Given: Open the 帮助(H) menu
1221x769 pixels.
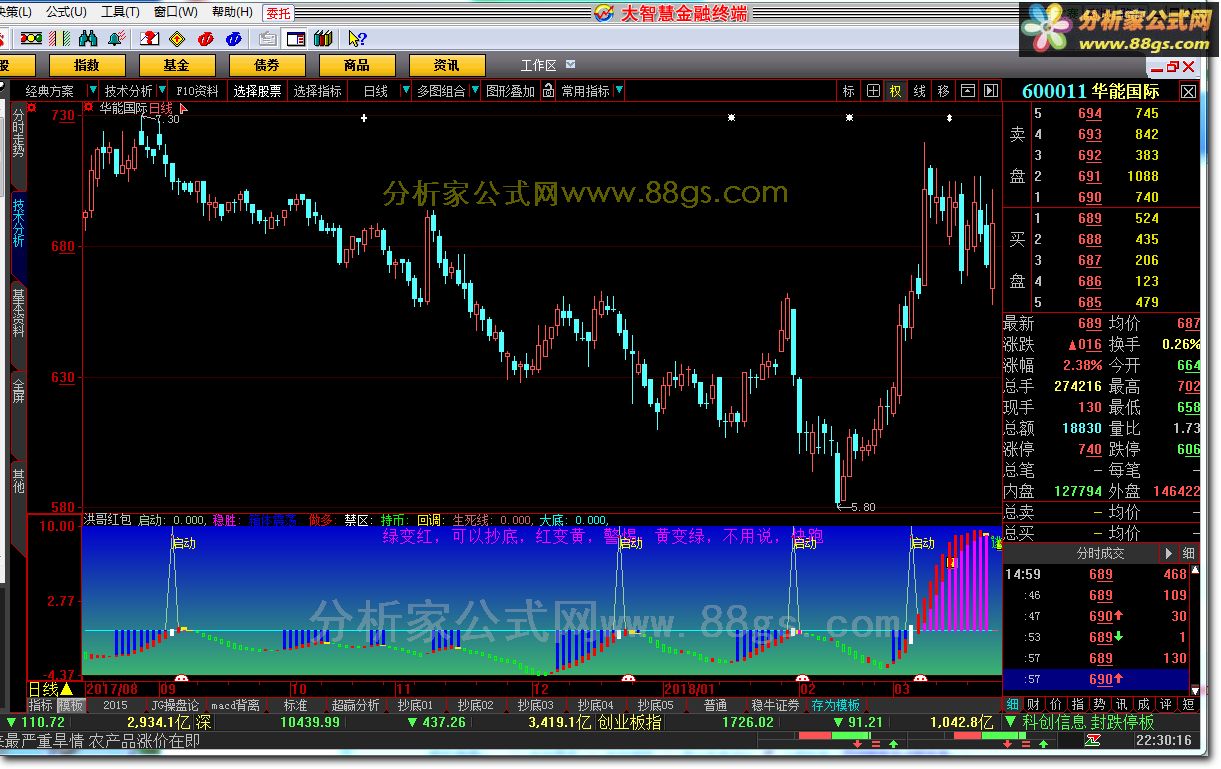Looking at the screenshot, I should coord(232,12).
